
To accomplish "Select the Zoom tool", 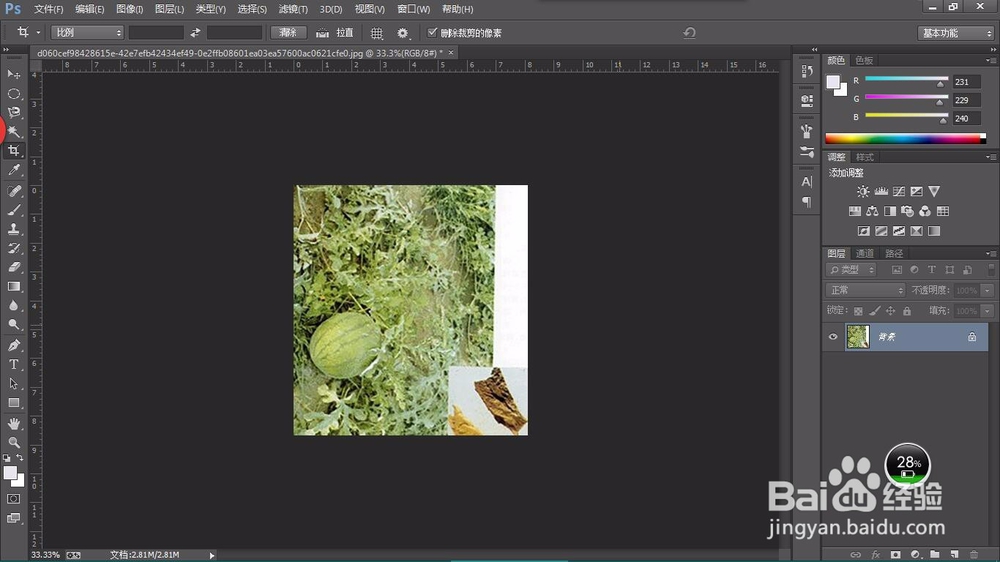I will [x=13, y=442].
